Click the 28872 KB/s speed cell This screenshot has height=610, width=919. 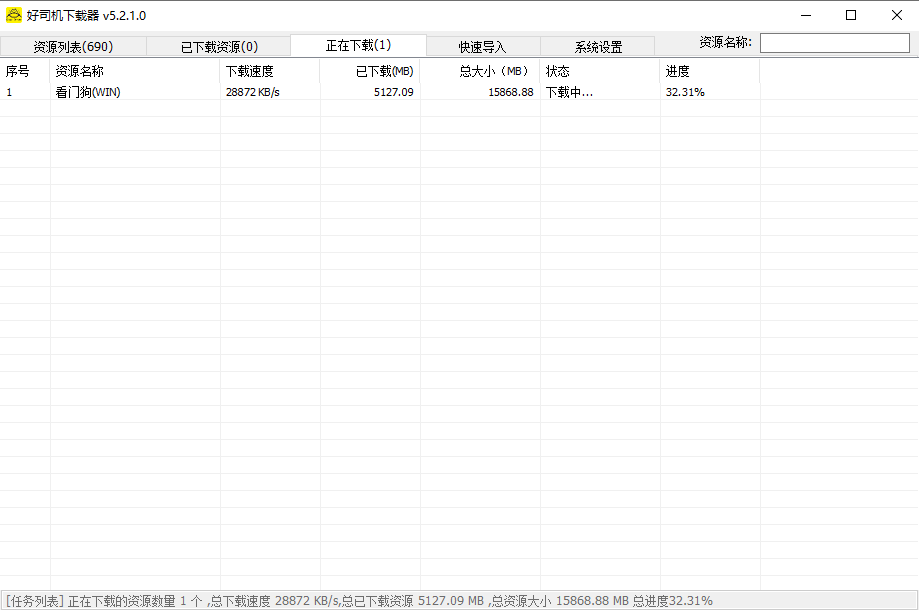click(253, 92)
